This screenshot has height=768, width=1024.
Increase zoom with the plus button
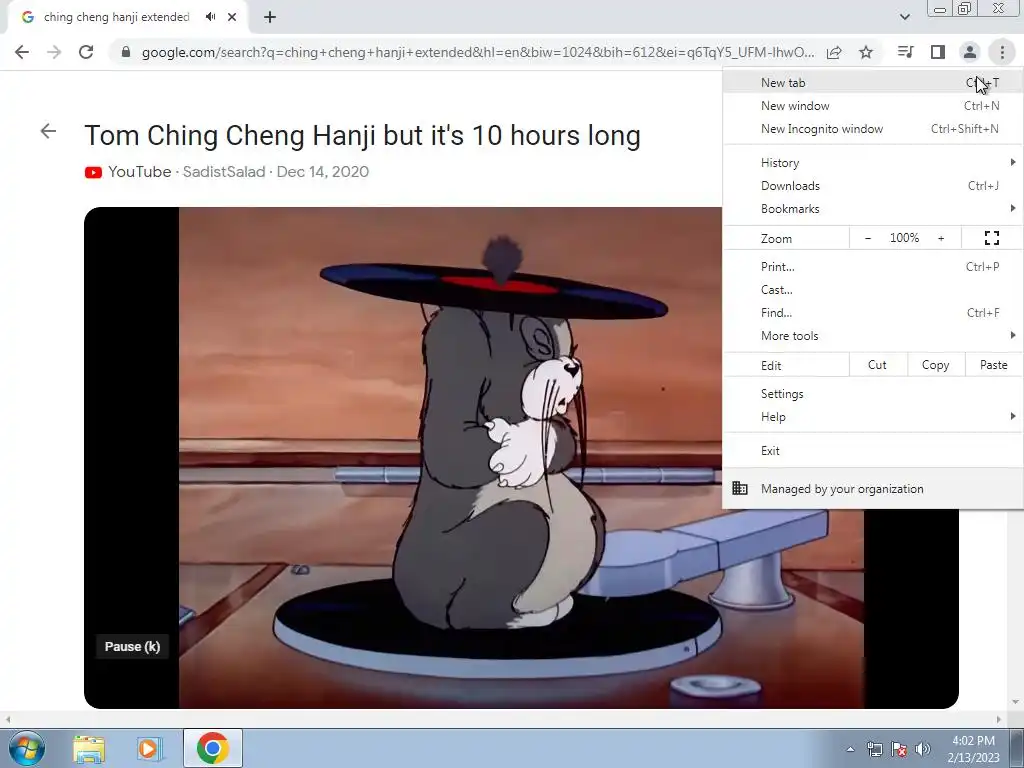941,238
